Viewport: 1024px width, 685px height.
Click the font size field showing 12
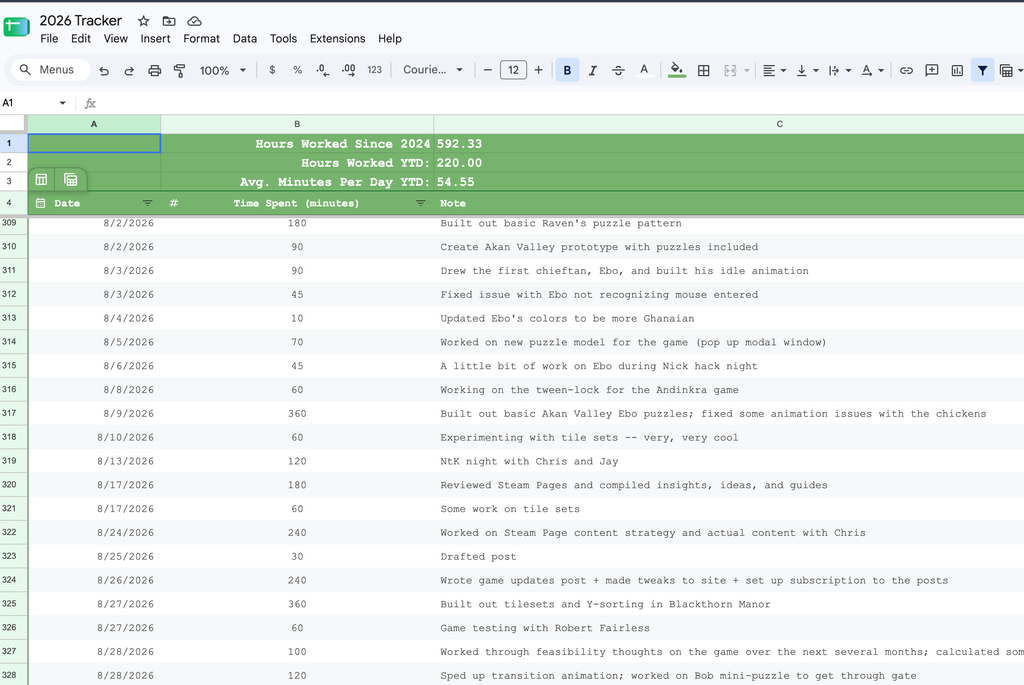513,70
